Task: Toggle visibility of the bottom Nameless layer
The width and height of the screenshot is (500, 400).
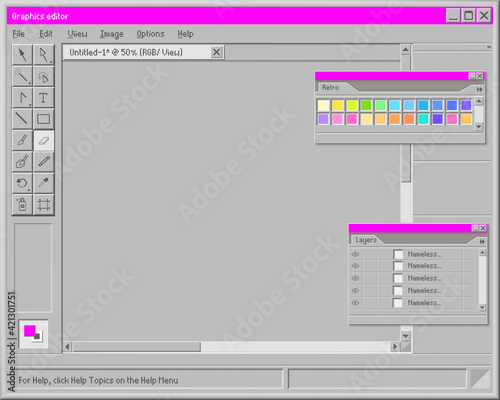Action: click(x=355, y=303)
